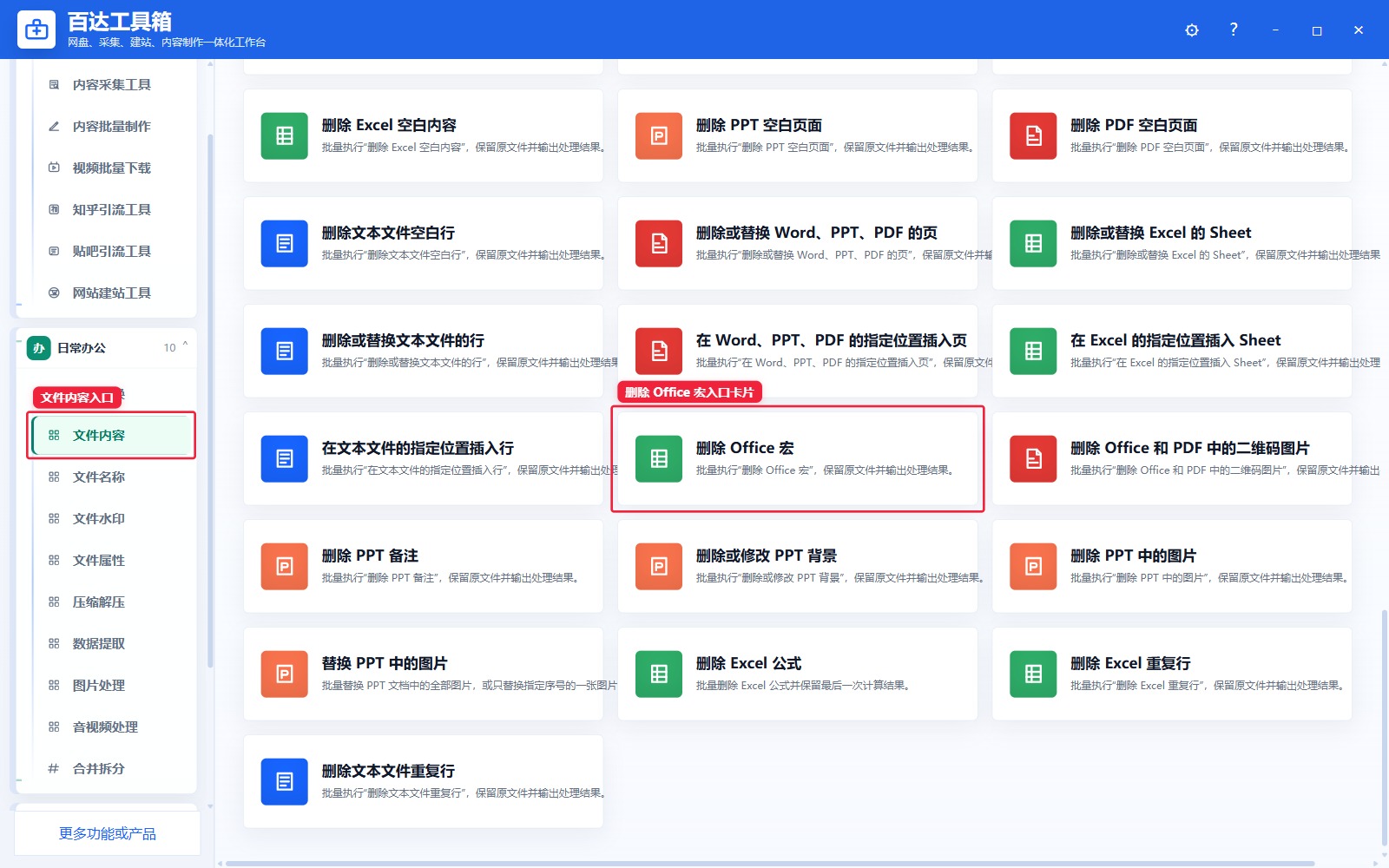Select the 音视频处理 sidebar item
Image resolution: width=1389 pixels, height=868 pixels.
point(112,727)
